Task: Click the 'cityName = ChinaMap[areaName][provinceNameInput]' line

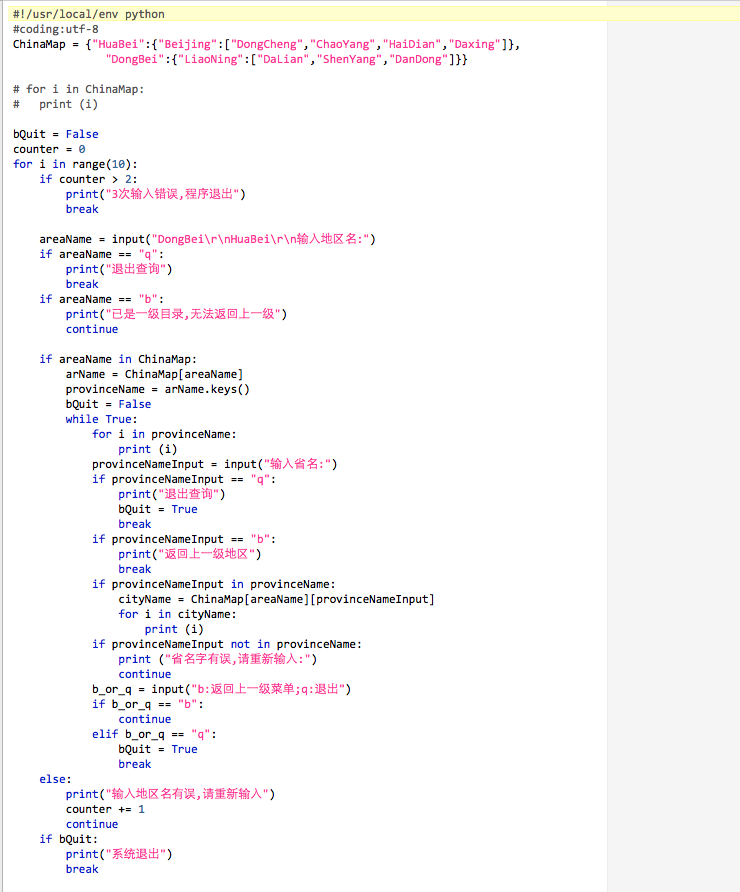Action: [x=276, y=599]
